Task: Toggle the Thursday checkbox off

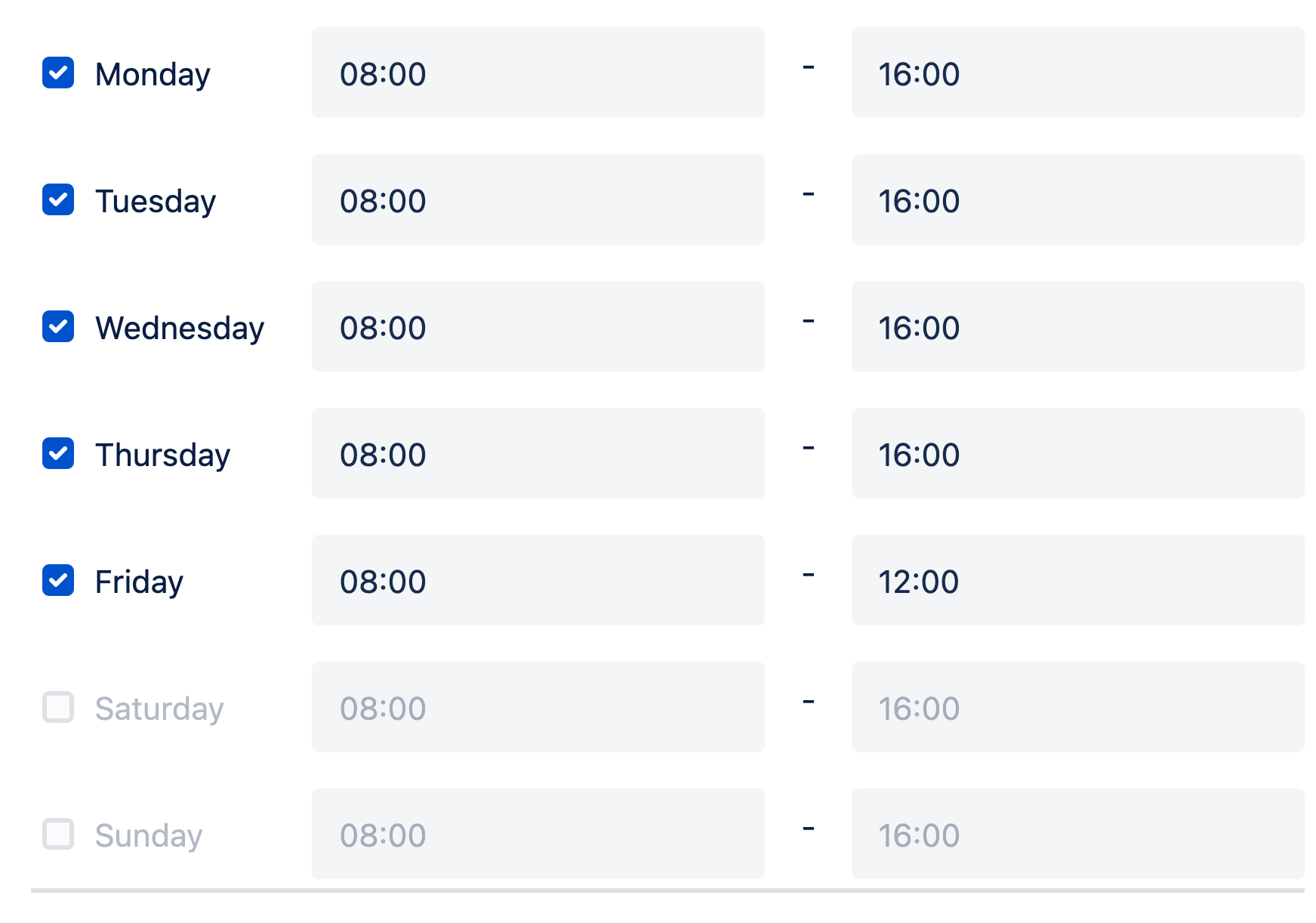Action: click(x=58, y=454)
